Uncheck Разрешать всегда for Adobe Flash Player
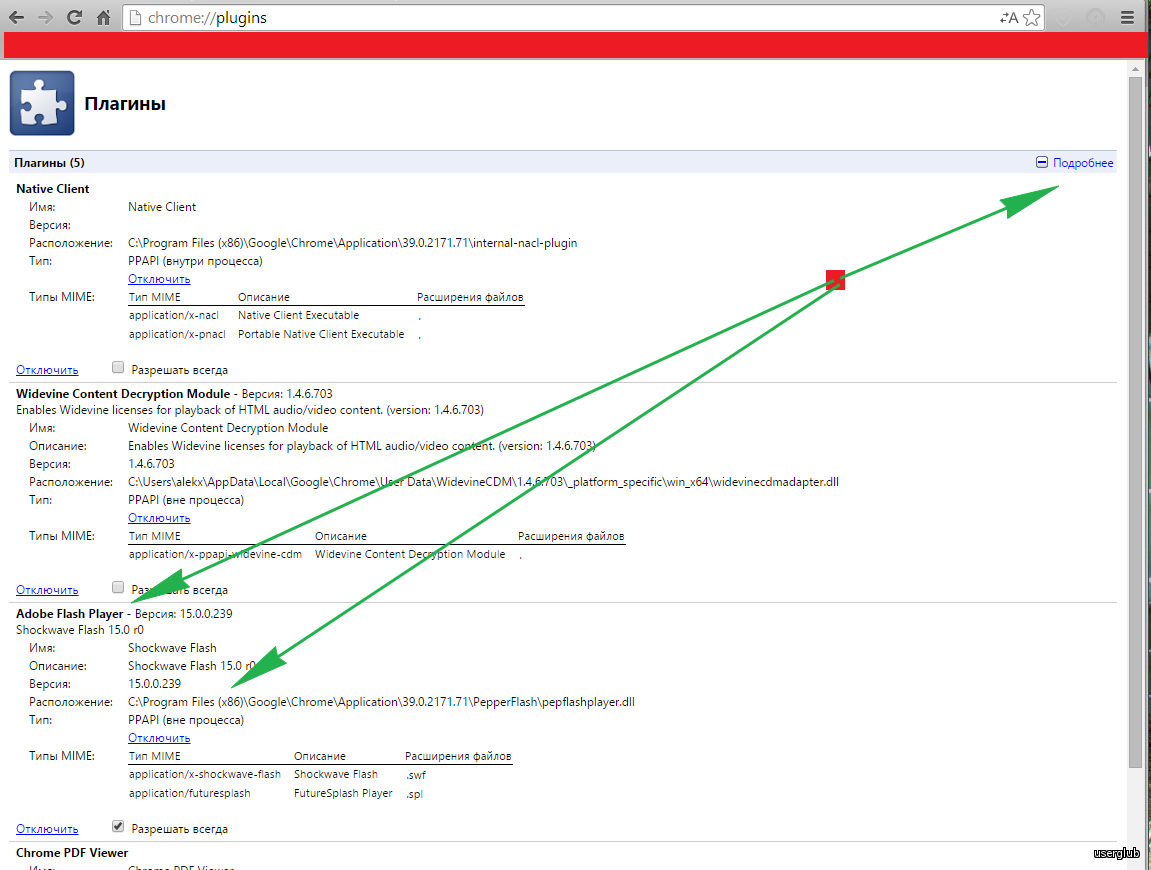Screen dimensions: 1151x870 [x=117, y=826]
